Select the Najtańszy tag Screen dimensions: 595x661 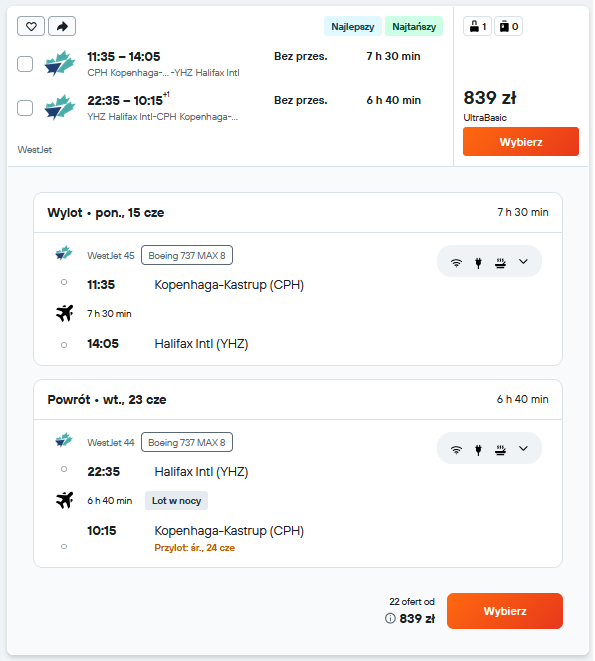414,27
